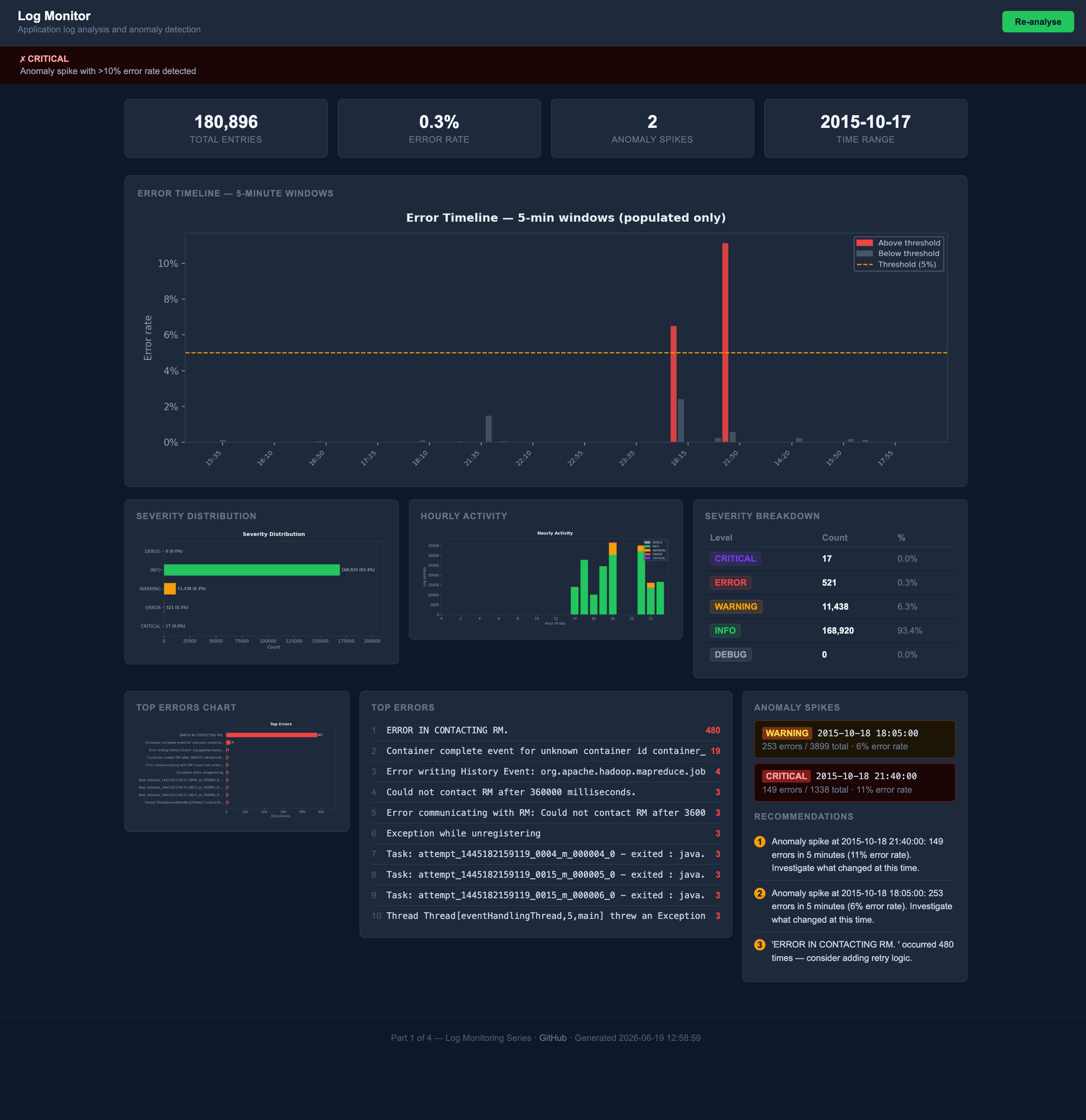Viewport: 1086px width, 1120px height.
Task: Select the eventHandlingThread exception row
Action: [x=546, y=916]
